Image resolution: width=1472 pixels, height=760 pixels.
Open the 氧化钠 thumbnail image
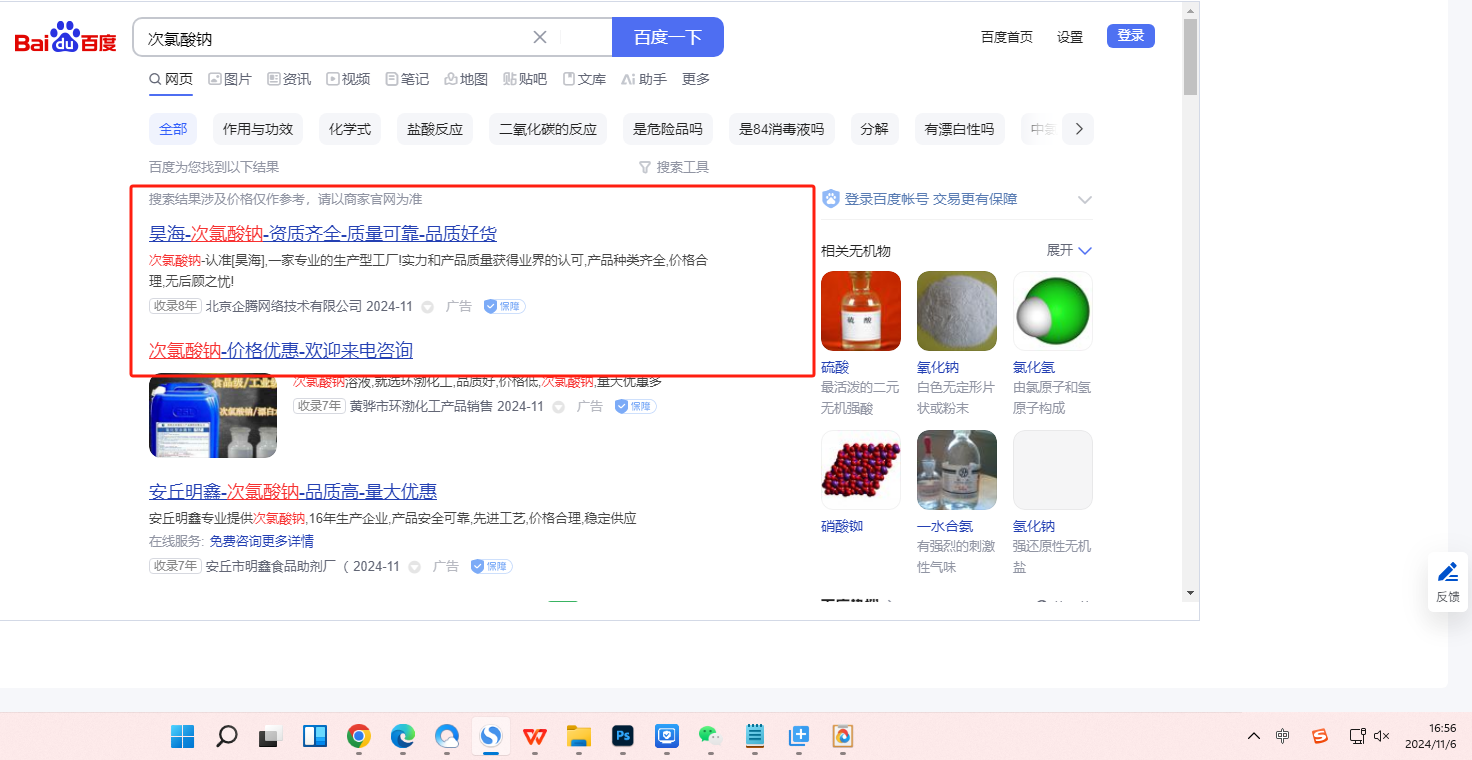957,311
